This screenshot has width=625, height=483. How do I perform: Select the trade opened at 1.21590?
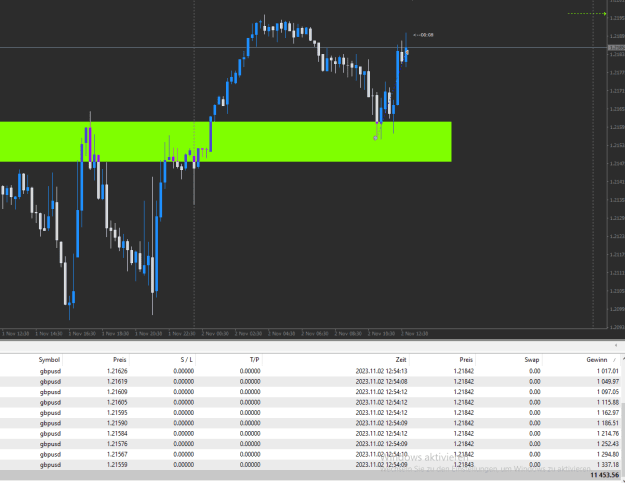coord(311,423)
